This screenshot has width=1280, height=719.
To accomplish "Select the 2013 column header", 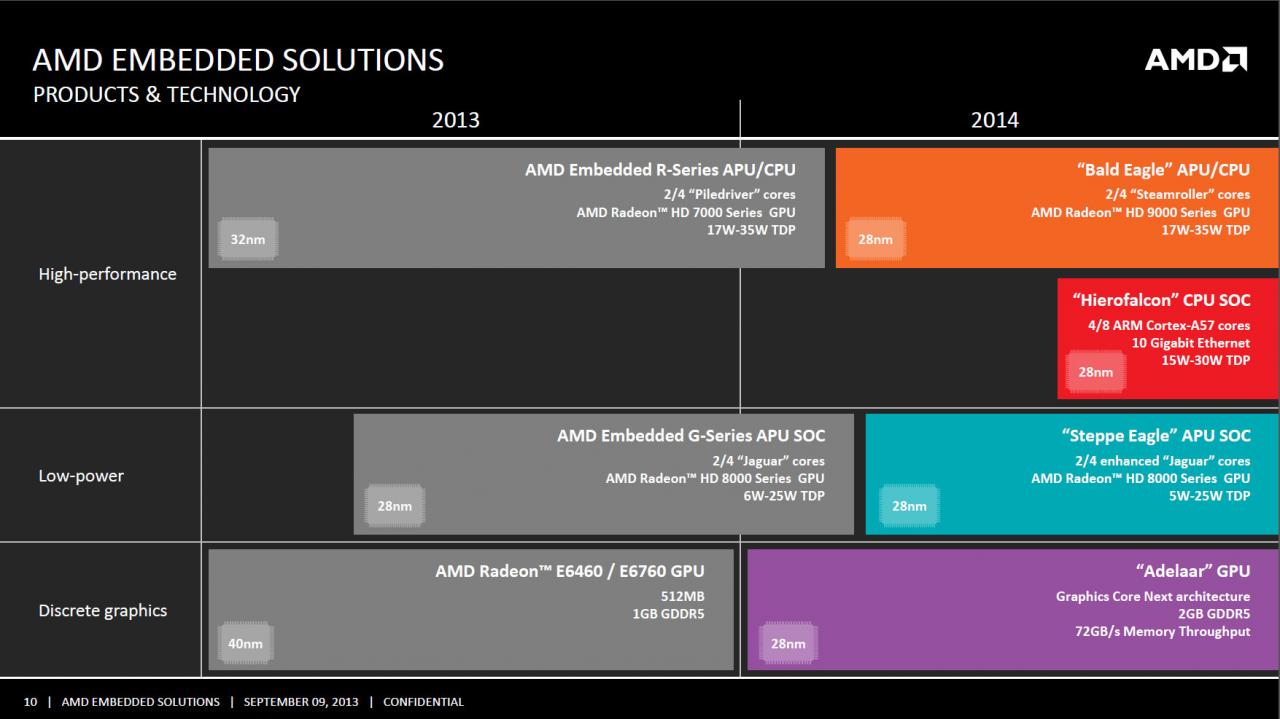I will pos(456,120).
